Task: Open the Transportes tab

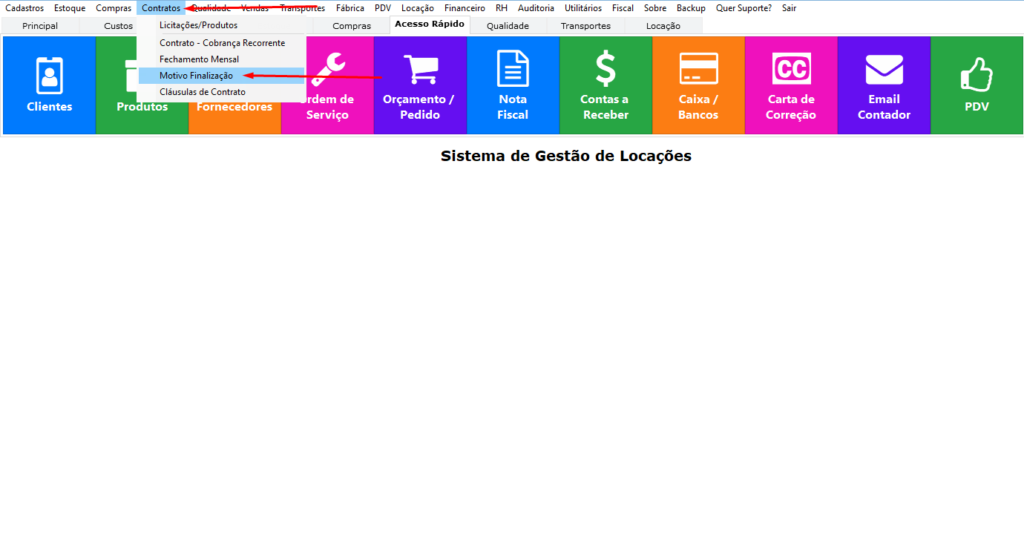Action: pos(585,26)
